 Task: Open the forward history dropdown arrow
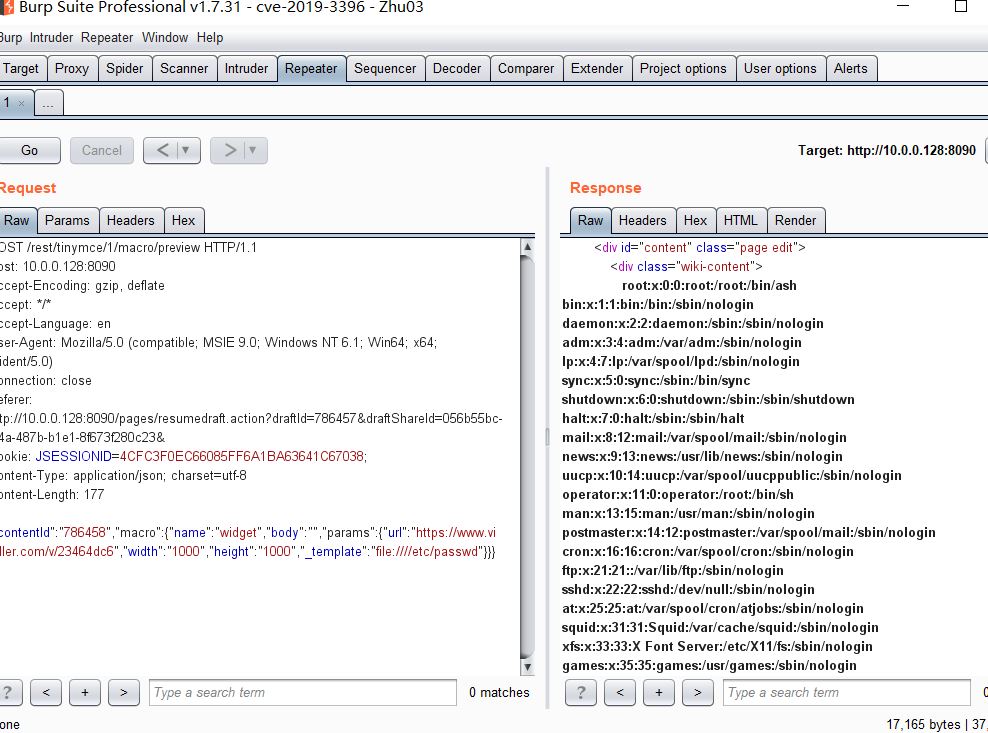[x=253, y=150]
